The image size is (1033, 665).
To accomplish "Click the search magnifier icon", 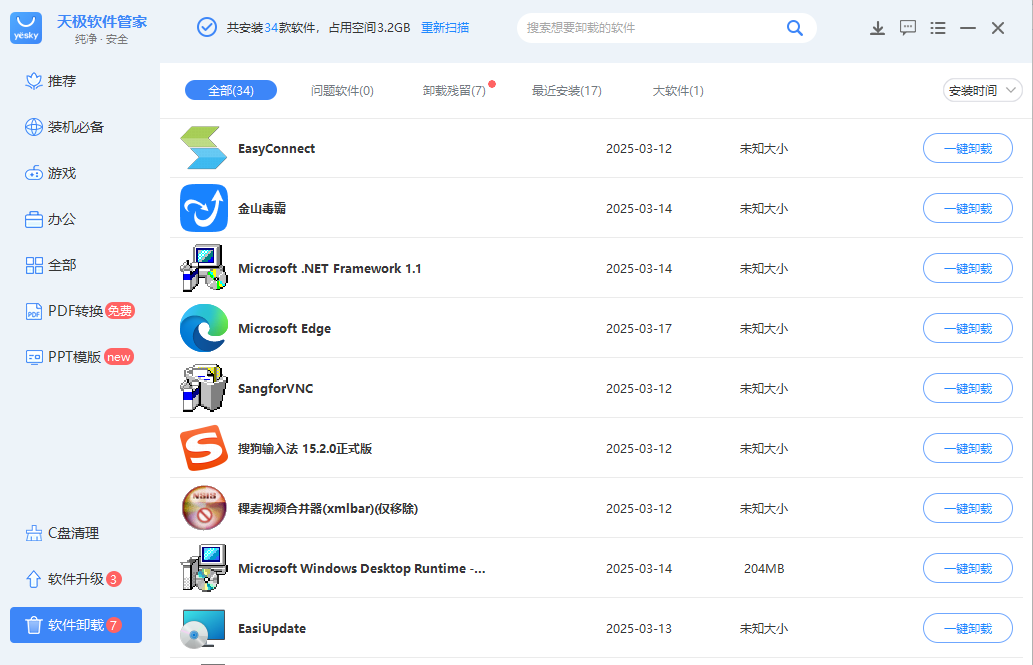I will (795, 28).
